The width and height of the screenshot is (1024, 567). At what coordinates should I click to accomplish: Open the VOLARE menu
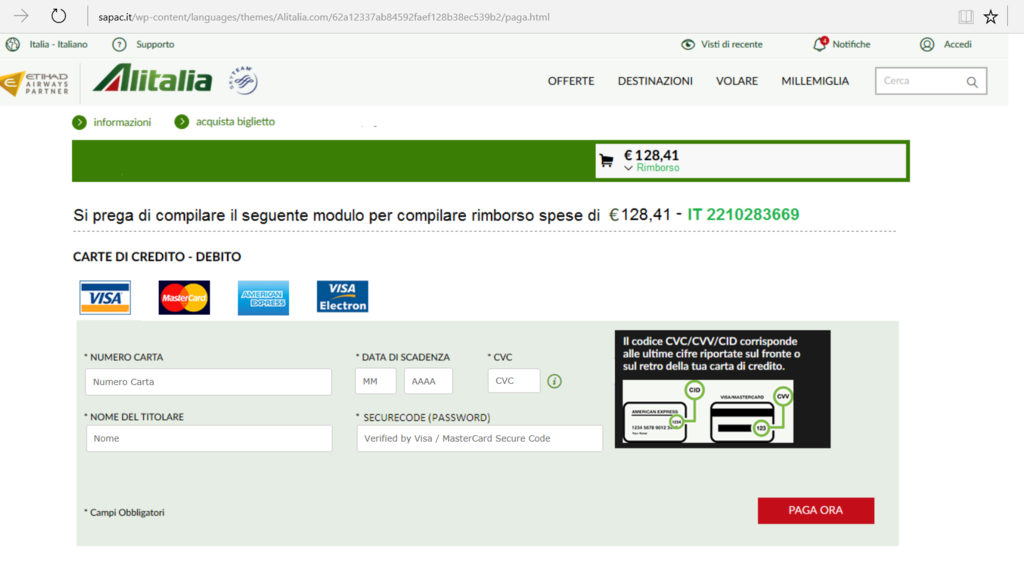737,81
